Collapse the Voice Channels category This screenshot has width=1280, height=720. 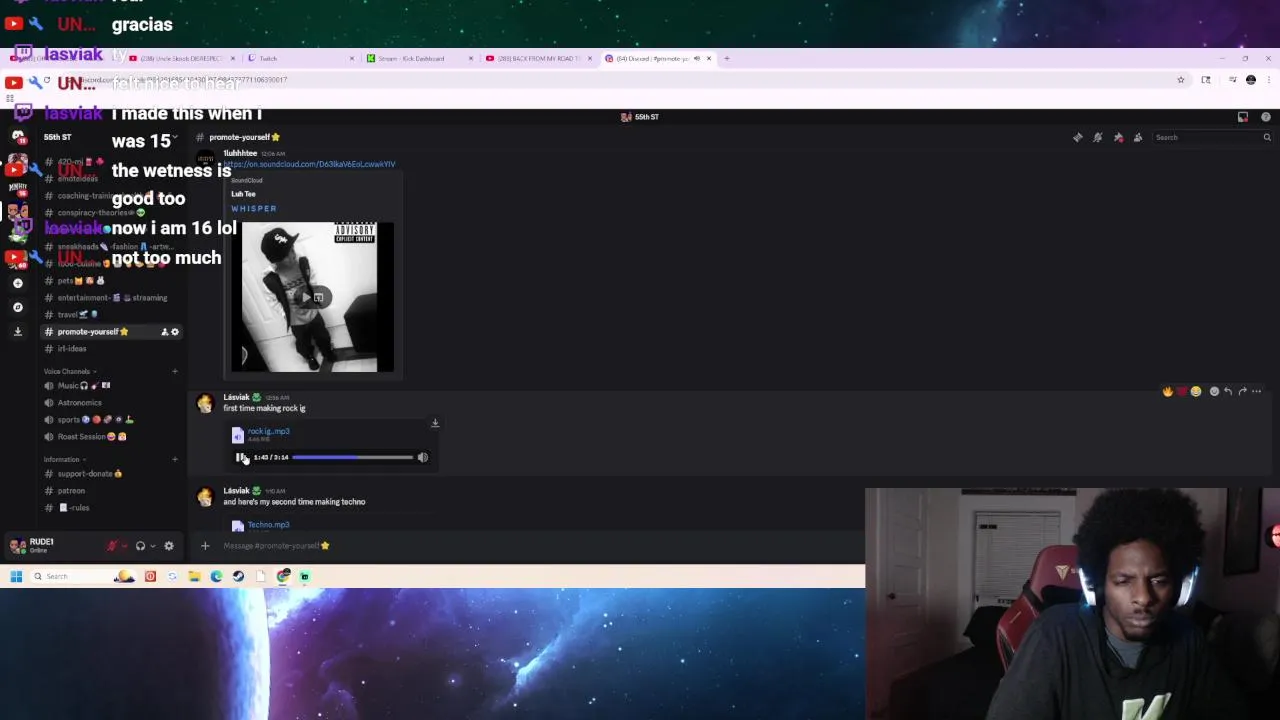(68, 372)
